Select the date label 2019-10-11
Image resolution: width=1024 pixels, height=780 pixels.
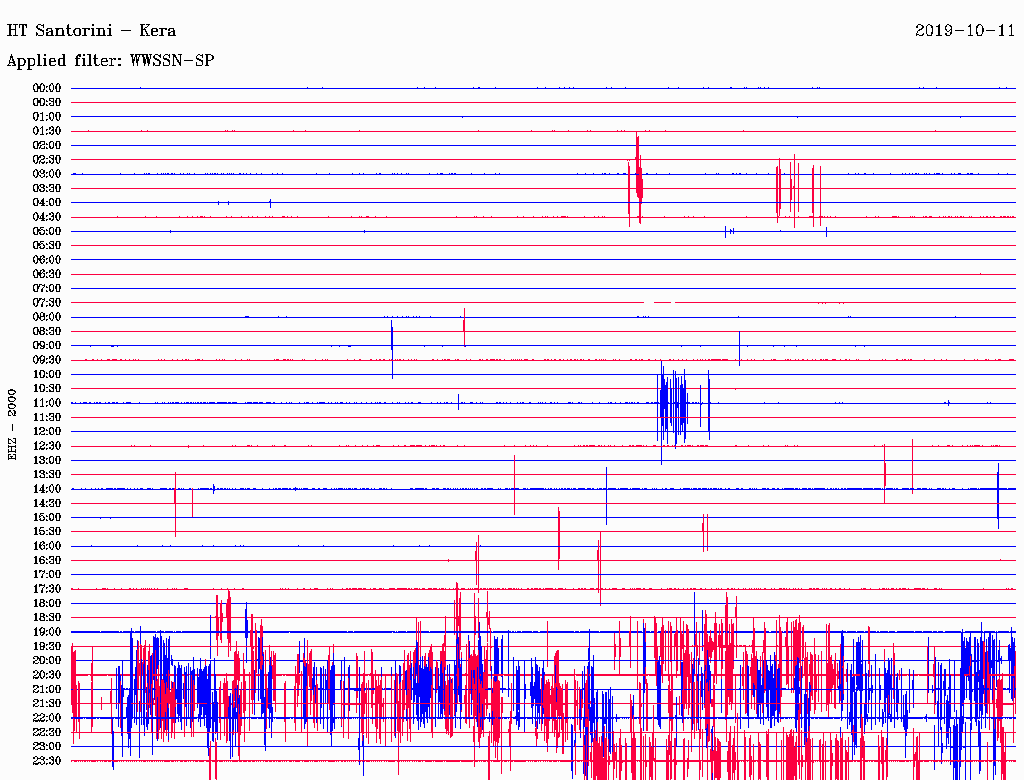[x=964, y=30]
